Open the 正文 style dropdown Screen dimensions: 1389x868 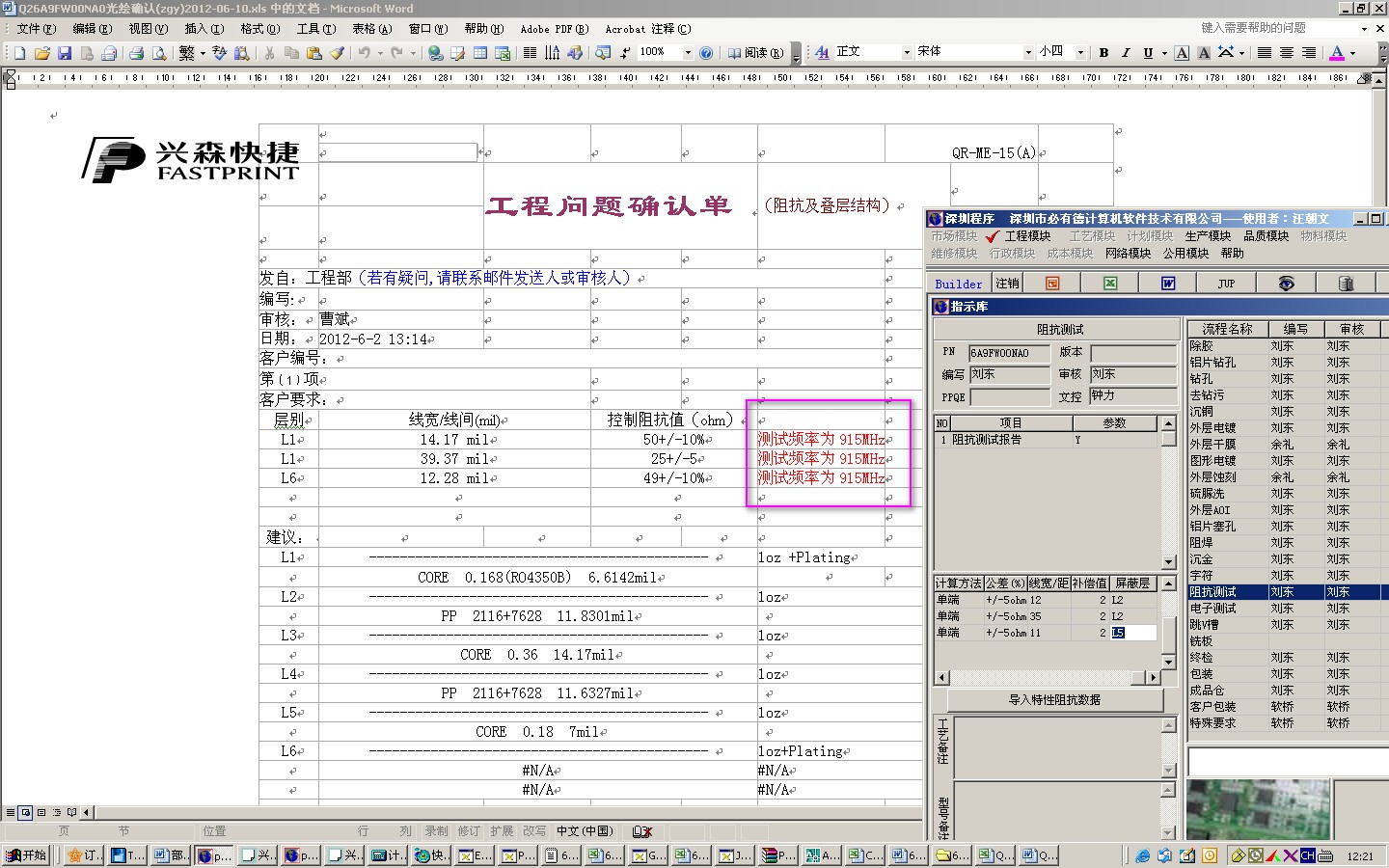click(x=907, y=52)
